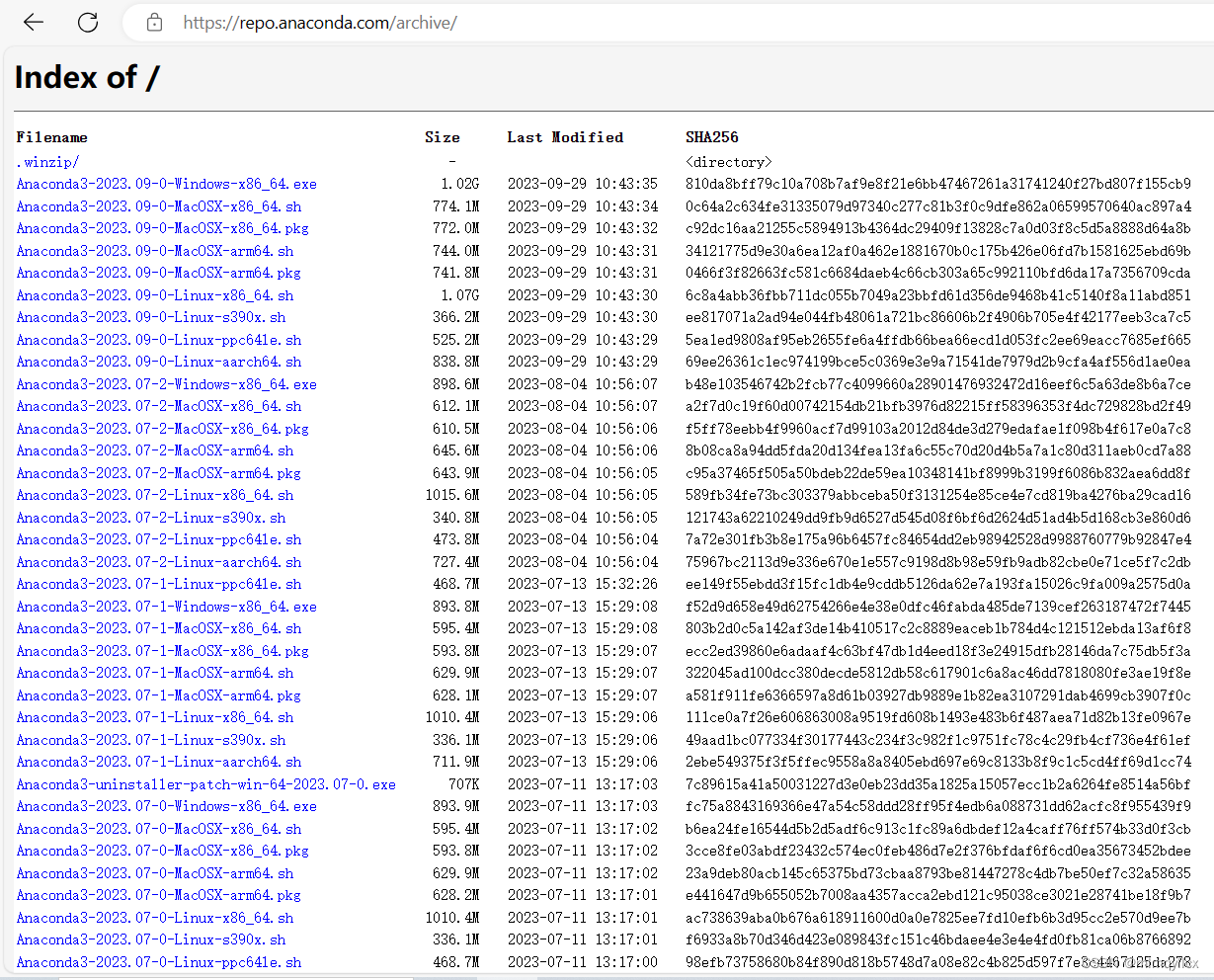Viewport: 1214px width, 980px height.
Task: Download Anaconda3-2023.07-2-Linux-aarch64.sh
Action: 159,562
